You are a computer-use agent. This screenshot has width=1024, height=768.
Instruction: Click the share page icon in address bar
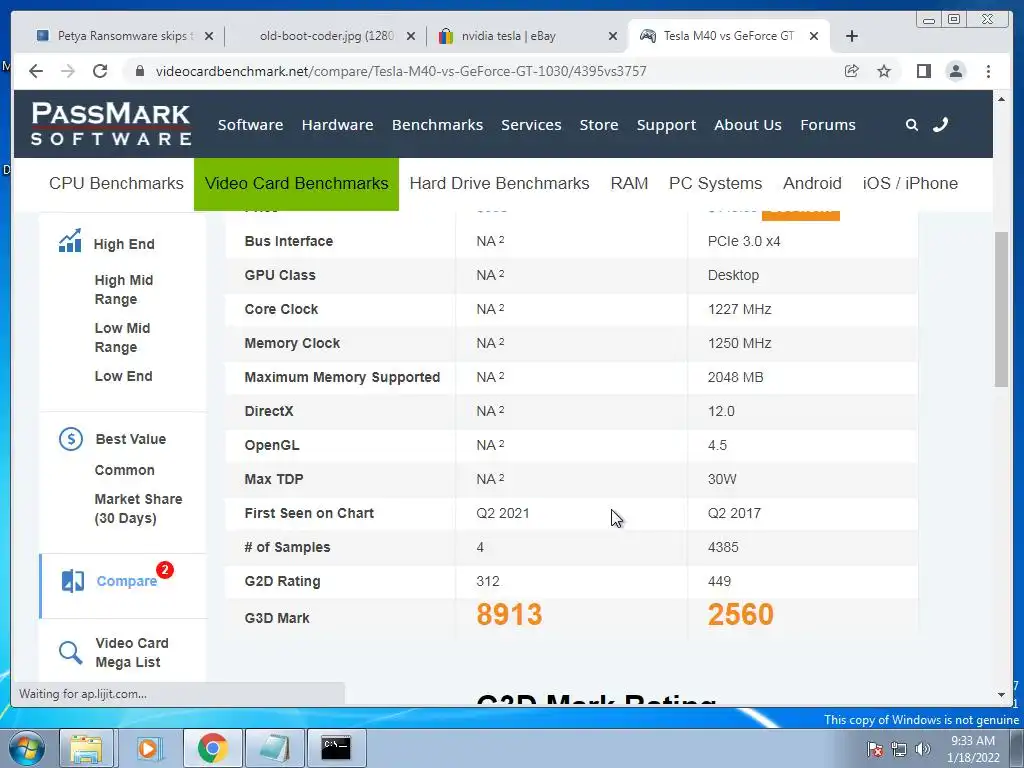852,71
